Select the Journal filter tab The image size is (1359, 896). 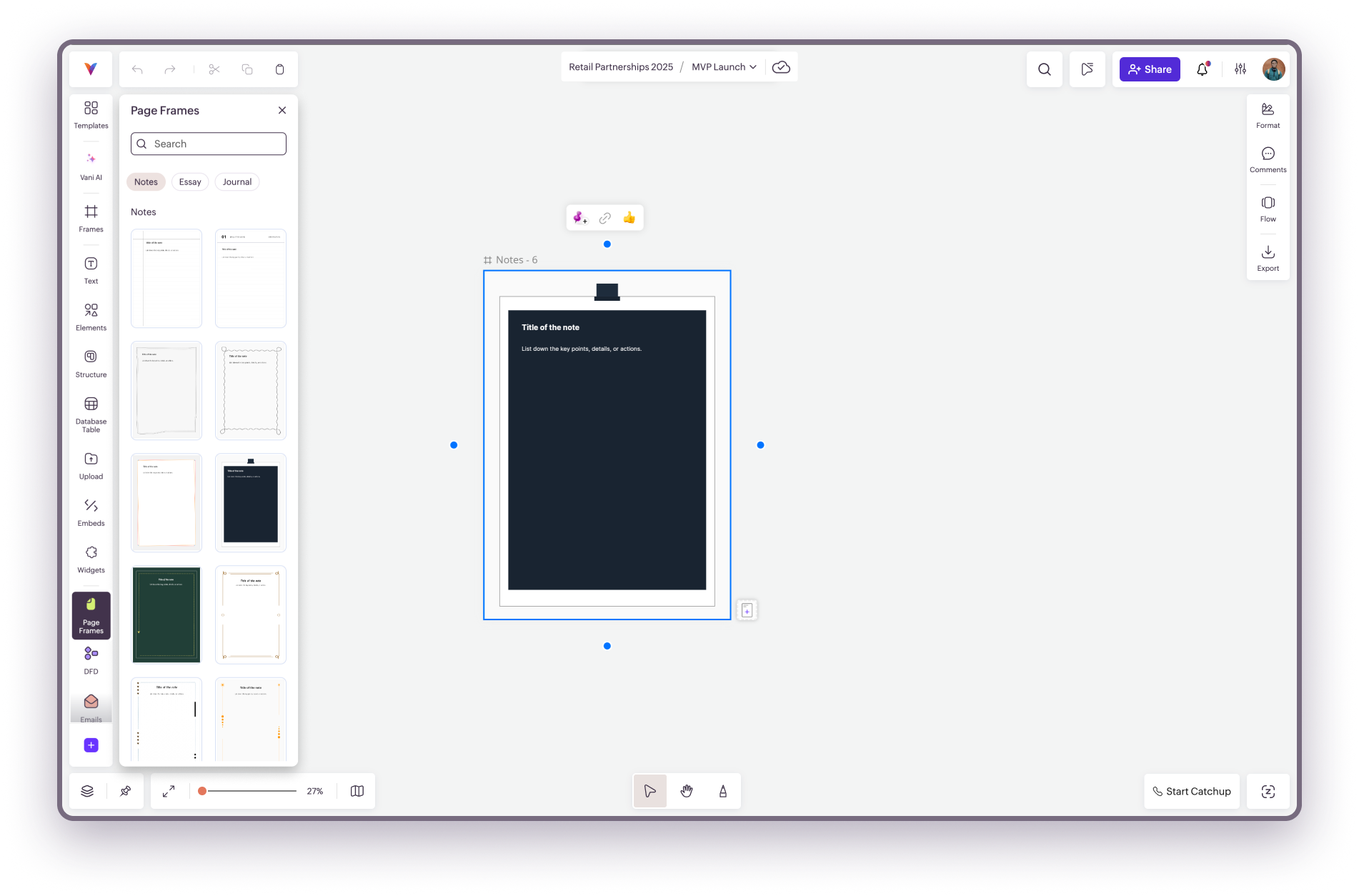coord(237,182)
